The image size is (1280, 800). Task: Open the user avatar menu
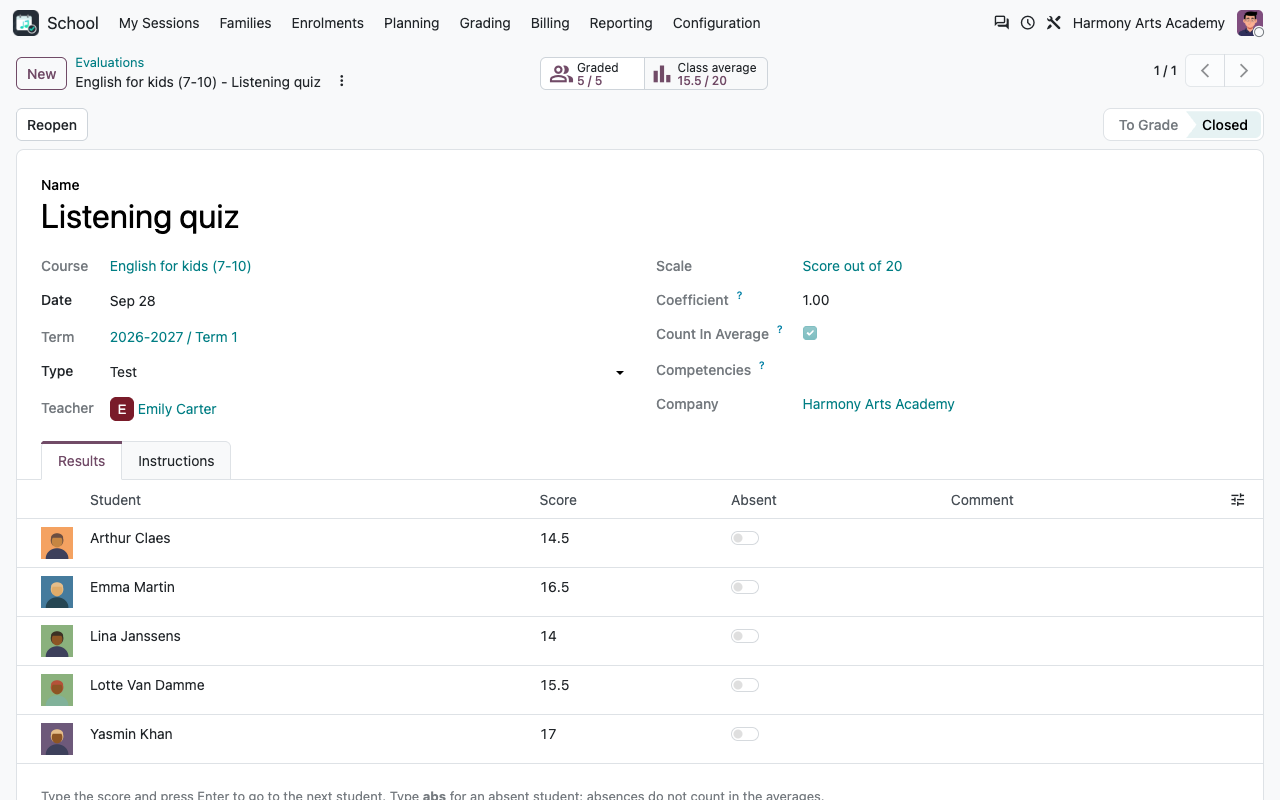pyautogui.click(x=1250, y=23)
